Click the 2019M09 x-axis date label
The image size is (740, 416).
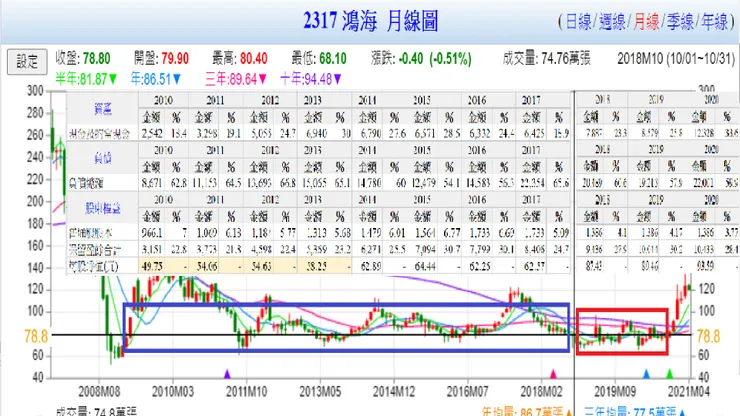pyautogui.click(x=615, y=391)
